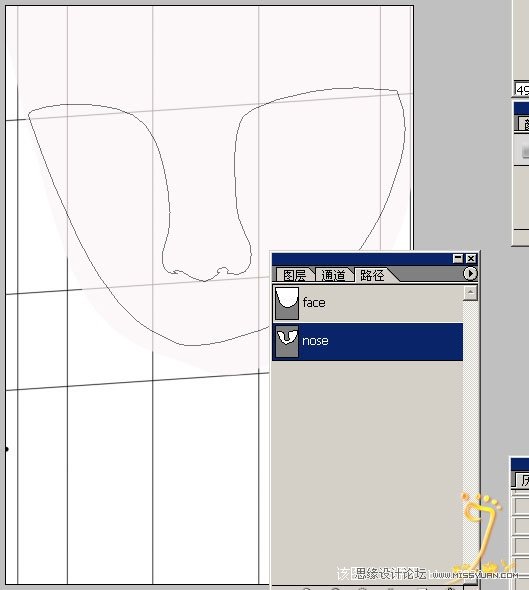
Task: Click the 'face' path name text
Action: [x=314, y=303]
